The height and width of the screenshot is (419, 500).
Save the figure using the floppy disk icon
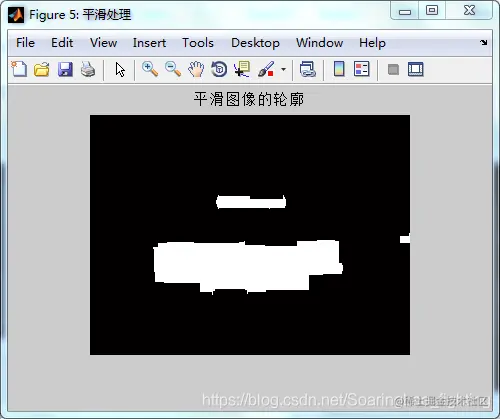point(65,69)
